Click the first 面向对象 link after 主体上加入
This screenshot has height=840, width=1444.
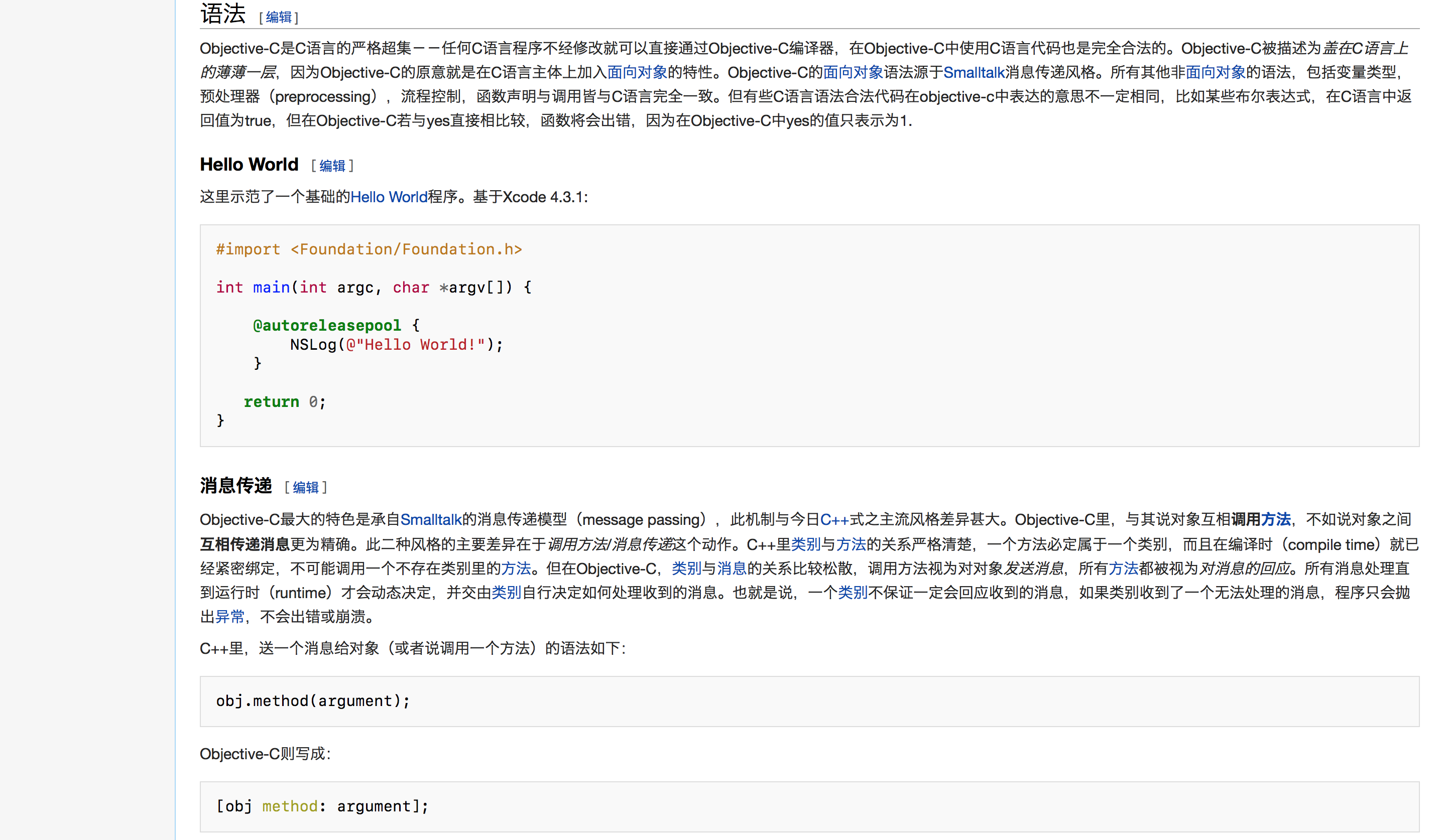click(637, 73)
